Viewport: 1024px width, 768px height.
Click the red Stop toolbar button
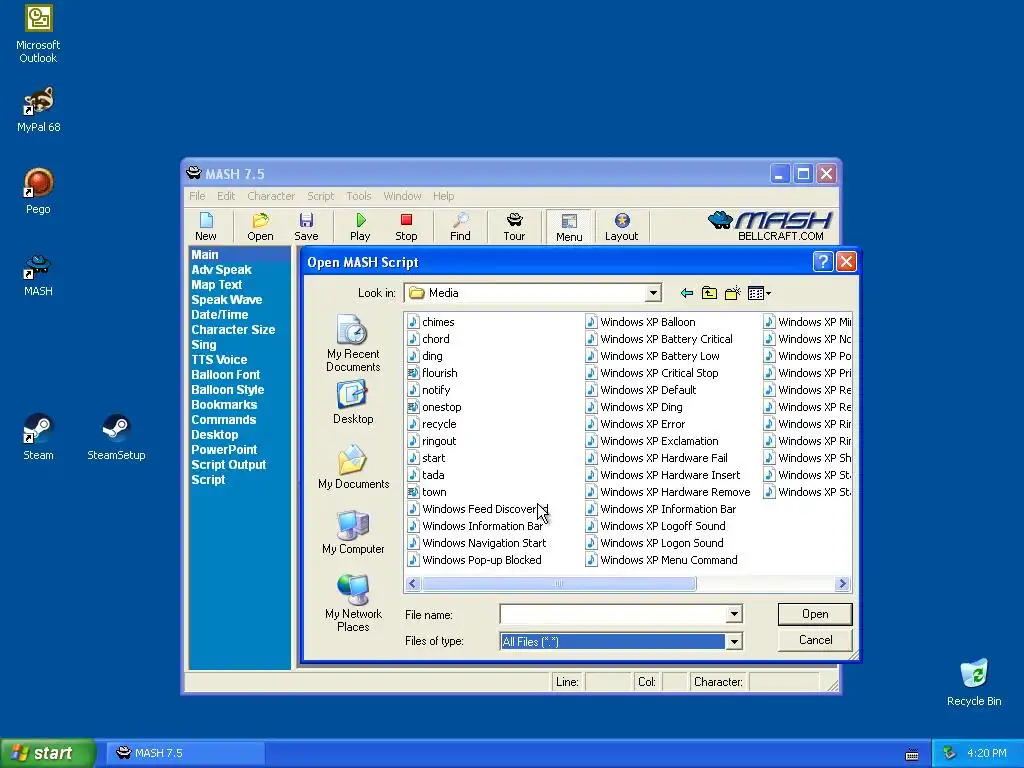click(x=406, y=226)
